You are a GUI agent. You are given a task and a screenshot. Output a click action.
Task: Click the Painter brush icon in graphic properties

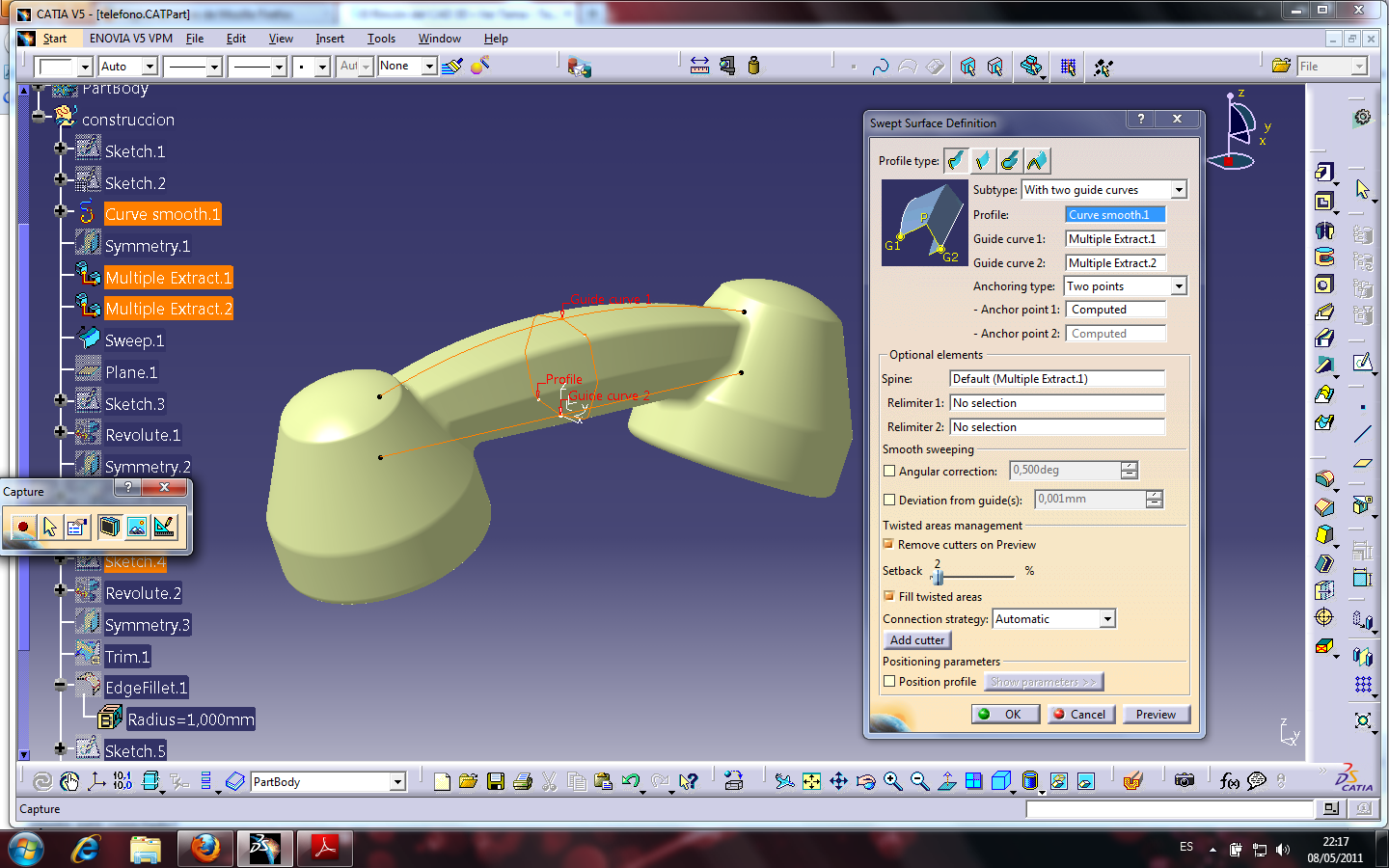(451, 66)
